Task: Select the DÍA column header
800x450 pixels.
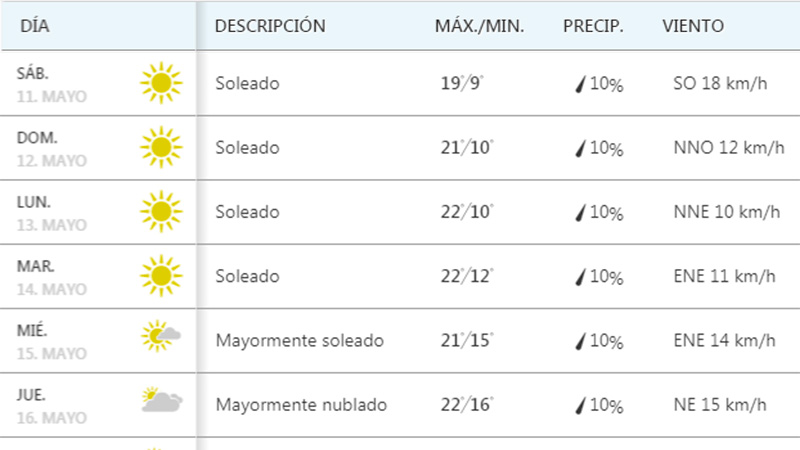Action: pos(35,26)
